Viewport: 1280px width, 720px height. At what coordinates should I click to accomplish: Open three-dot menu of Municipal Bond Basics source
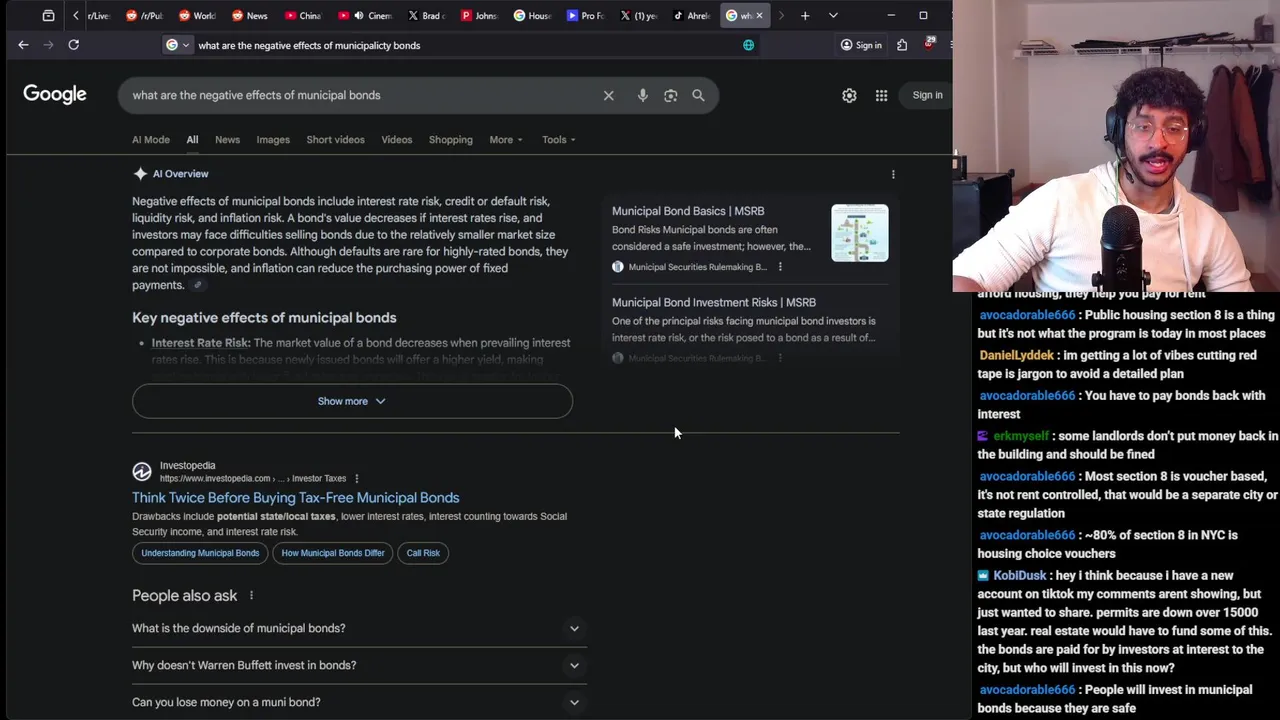click(780, 267)
